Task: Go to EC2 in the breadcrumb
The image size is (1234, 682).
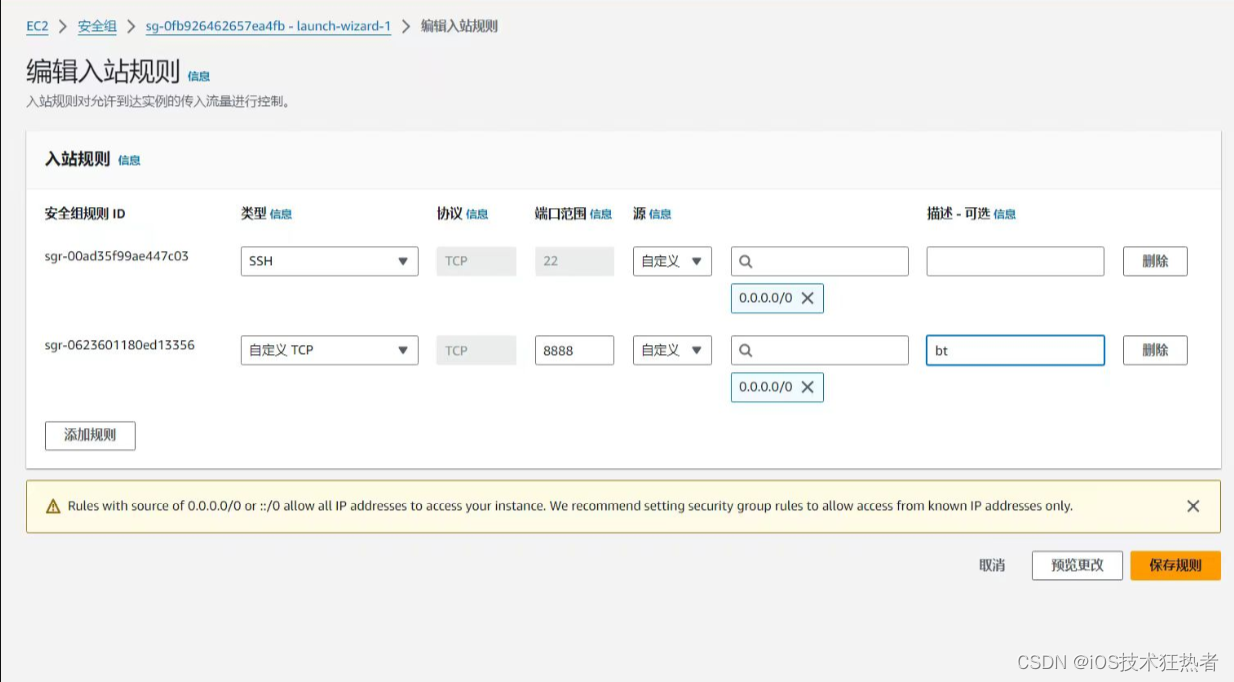Action: point(37,26)
